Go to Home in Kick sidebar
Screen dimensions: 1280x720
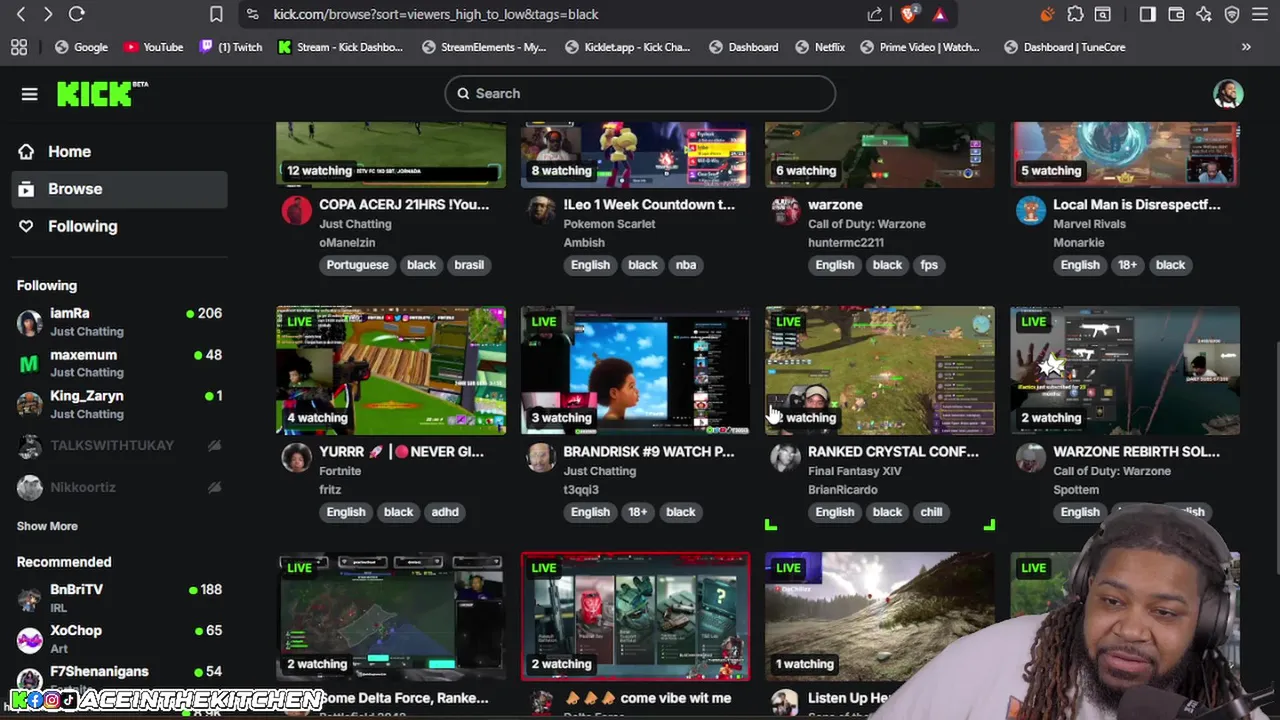(x=120, y=152)
